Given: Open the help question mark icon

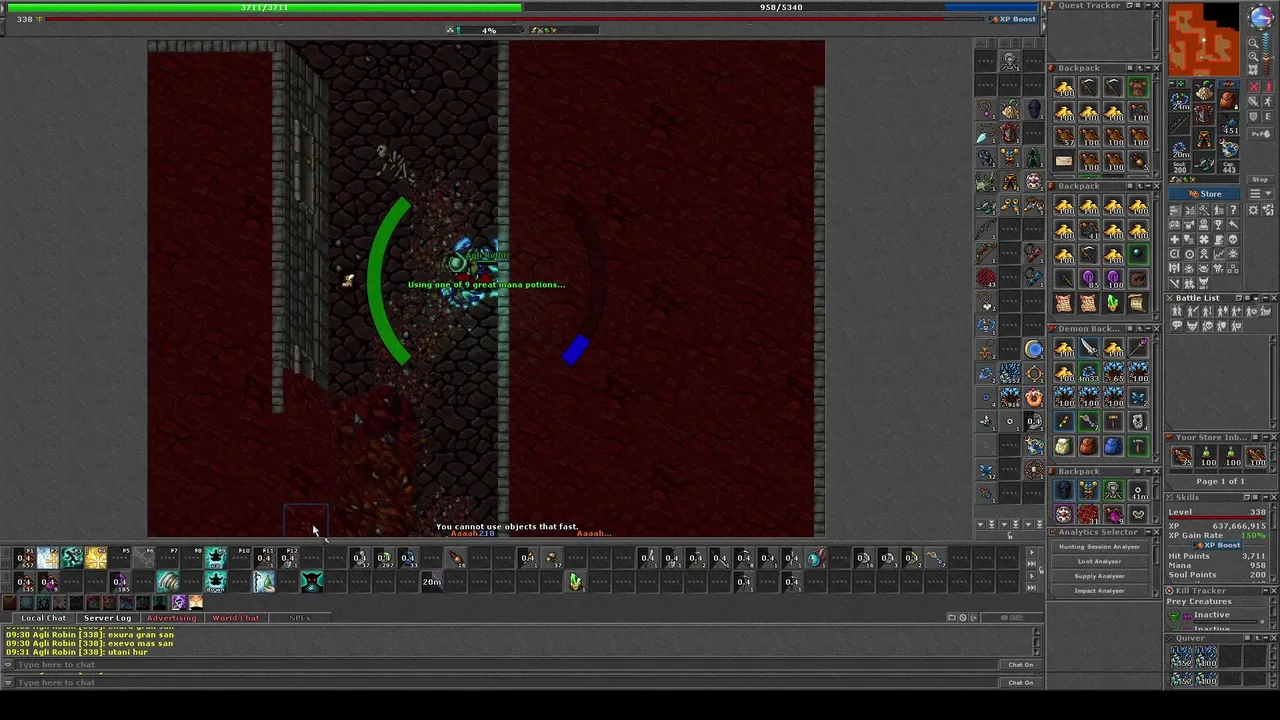Looking at the screenshot, I should pos(1233,210).
